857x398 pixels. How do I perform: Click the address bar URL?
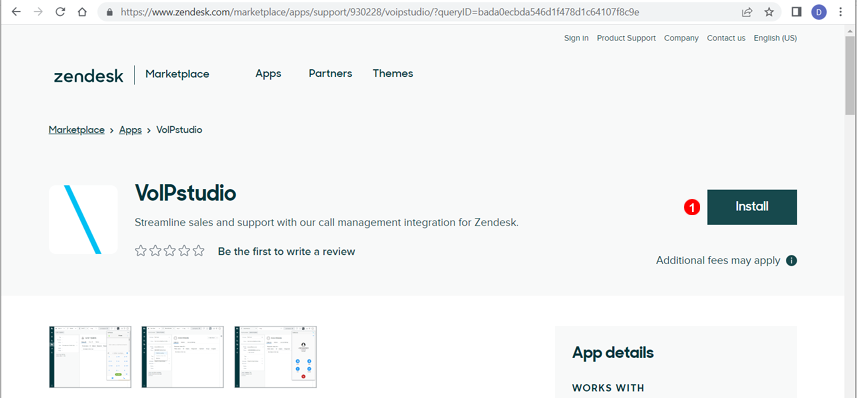coord(379,11)
